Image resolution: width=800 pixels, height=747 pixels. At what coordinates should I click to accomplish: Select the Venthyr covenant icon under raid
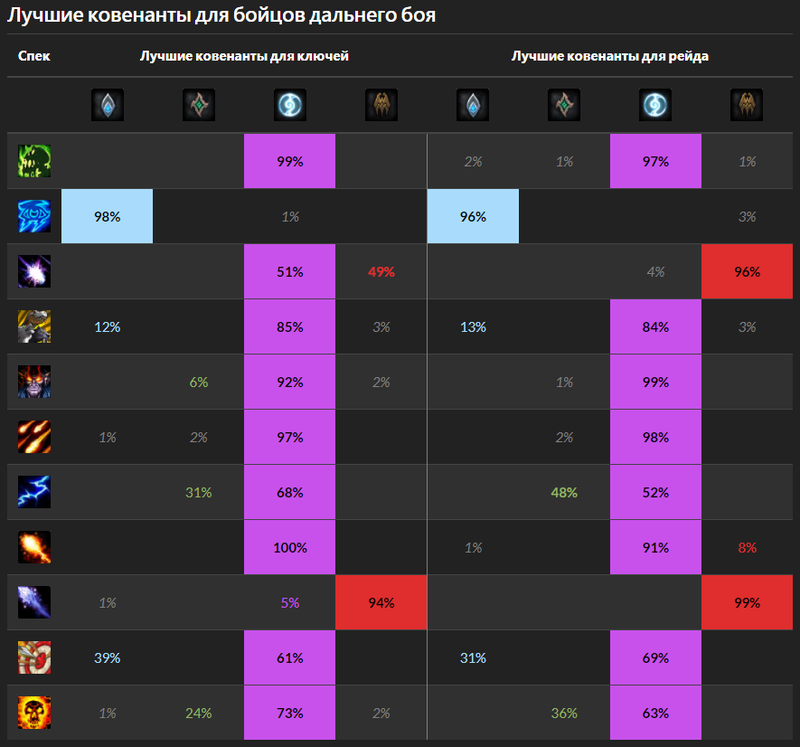[746, 104]
